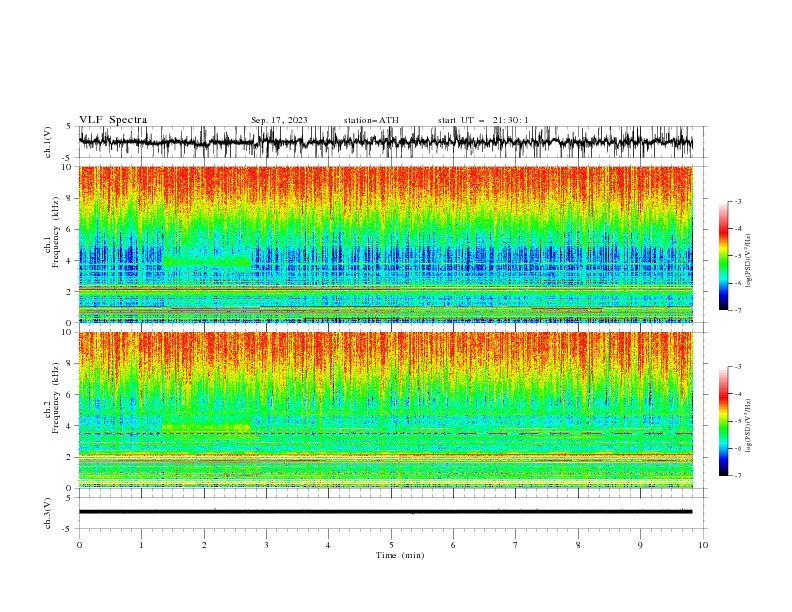This screenshot has width=792, height=612.
Task: Click the lower PSD color bar
Action: (724, 421)
